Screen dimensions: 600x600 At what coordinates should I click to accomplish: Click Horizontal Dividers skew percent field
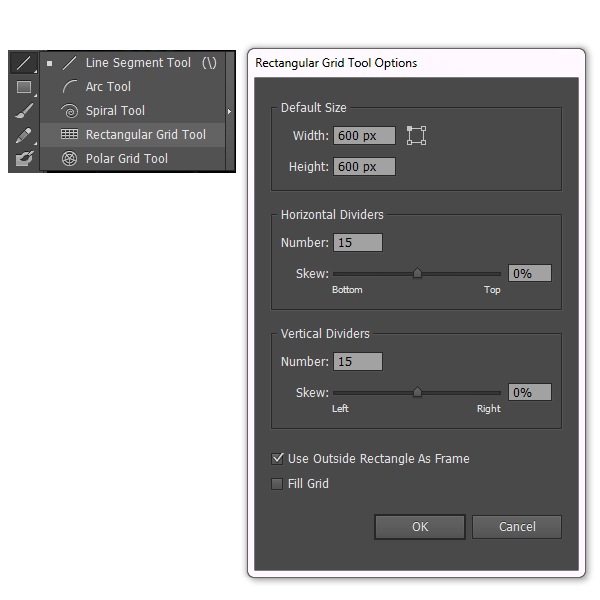530,273
